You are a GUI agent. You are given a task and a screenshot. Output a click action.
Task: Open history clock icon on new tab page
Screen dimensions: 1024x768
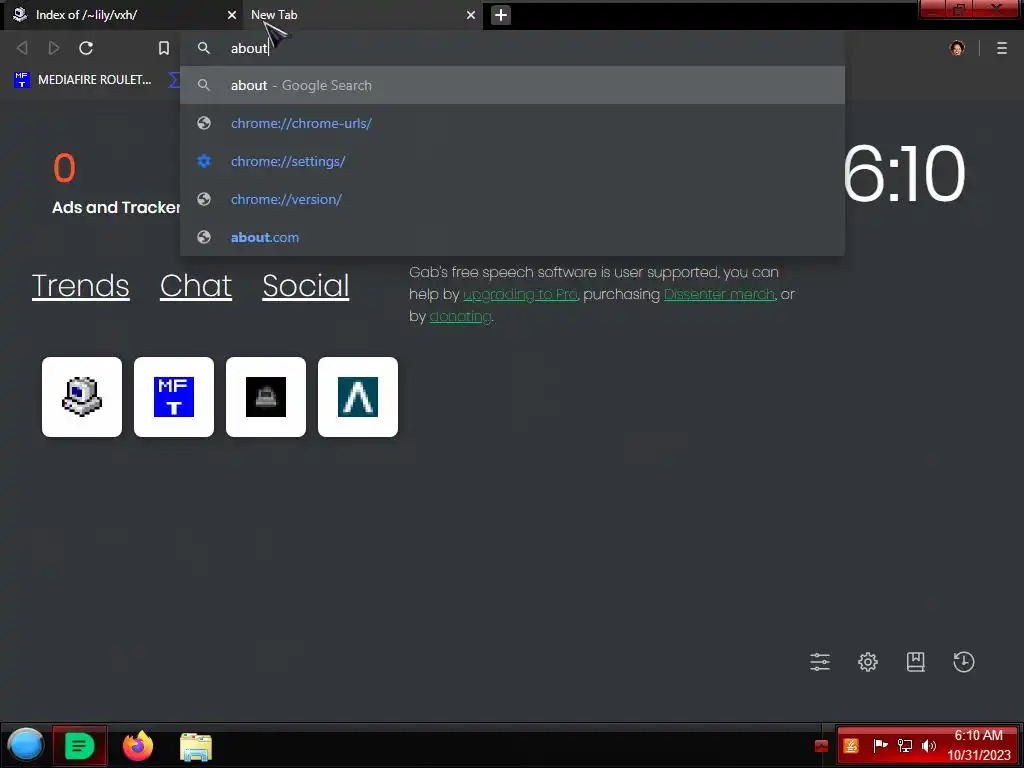tap(964, 662)
